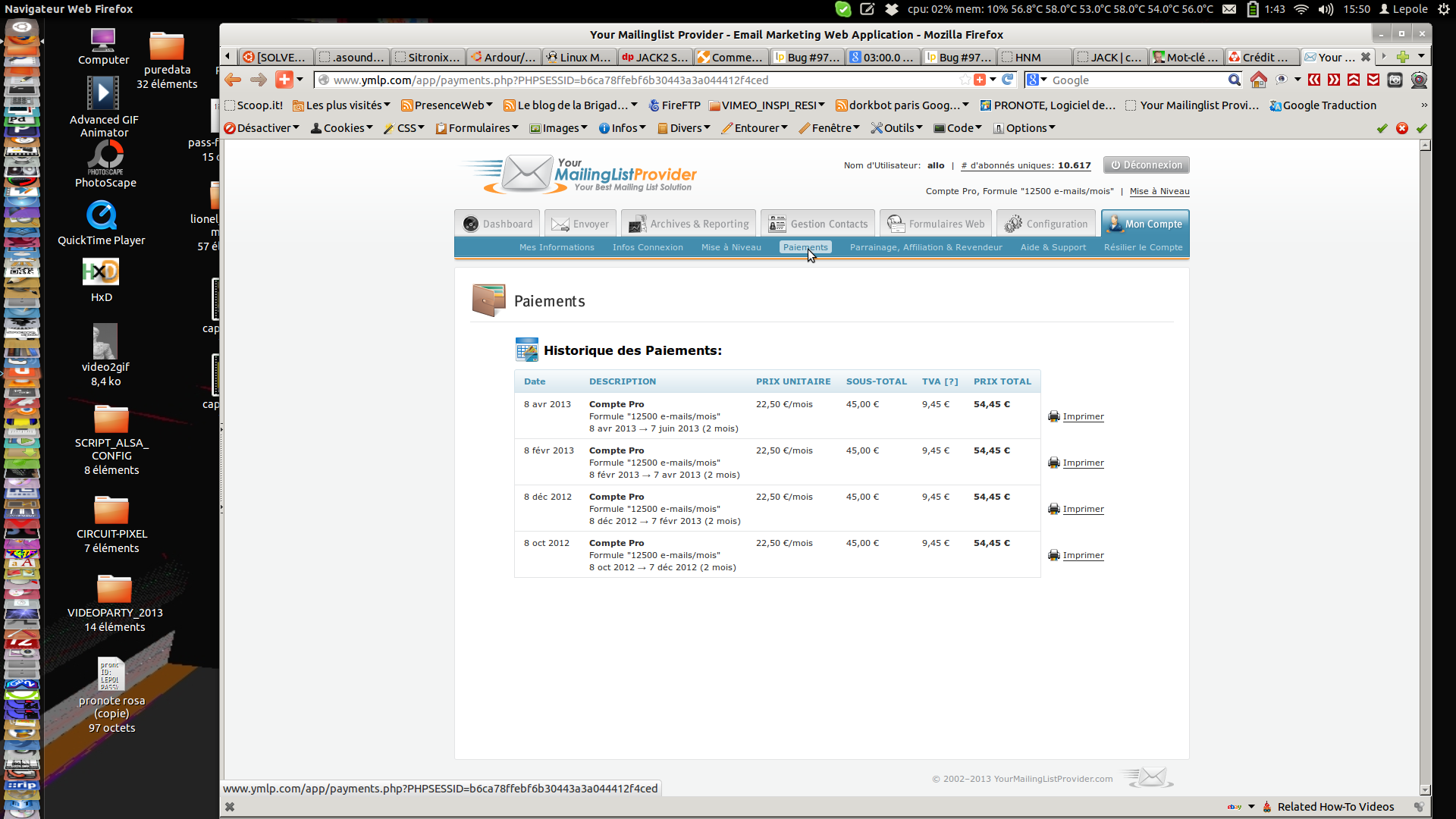Click the page vertical scrollbar track
Viewport: 1456px width, 819px height.
(1425, 455)
